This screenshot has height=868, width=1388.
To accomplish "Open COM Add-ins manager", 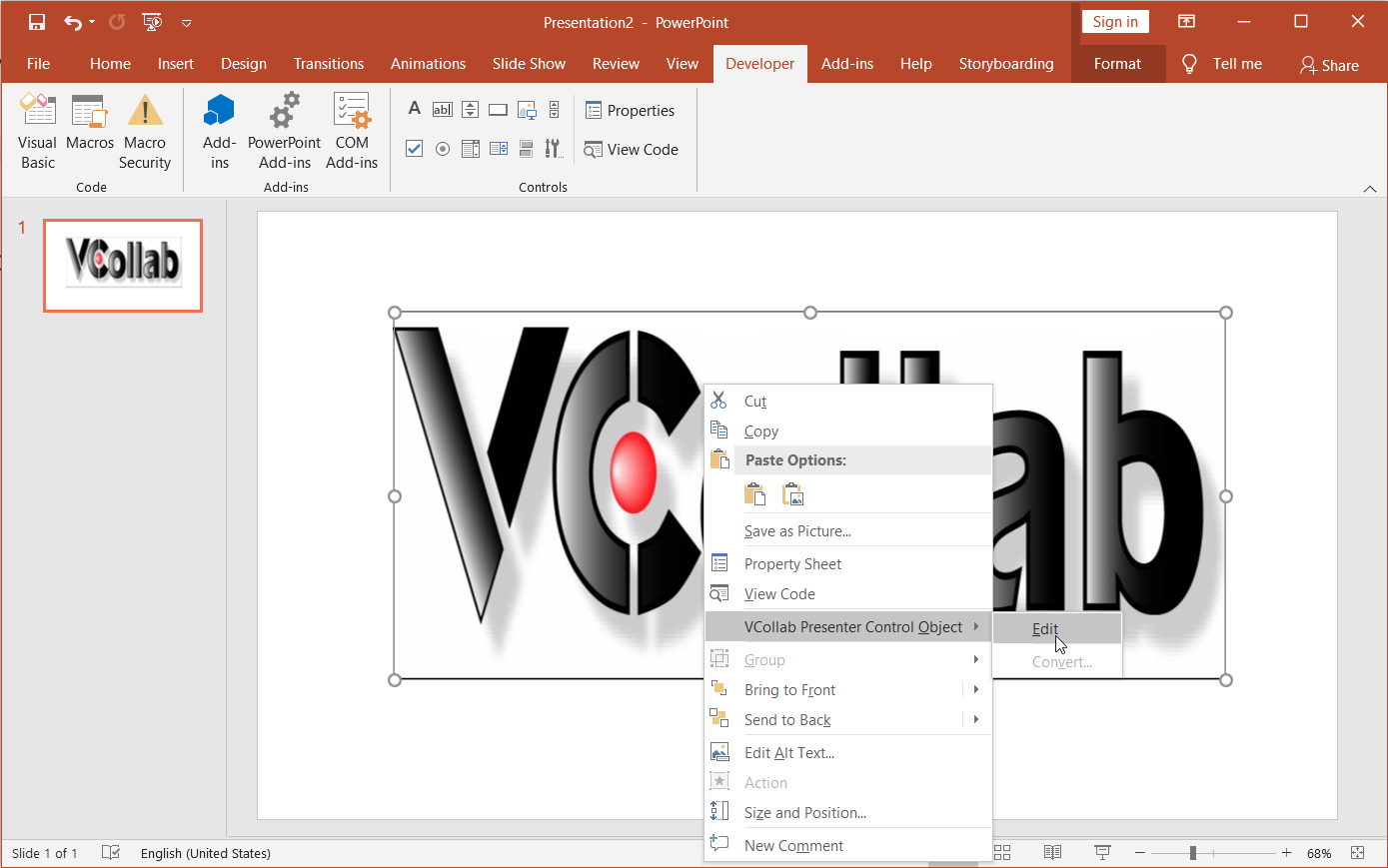I will click(352, 132).
